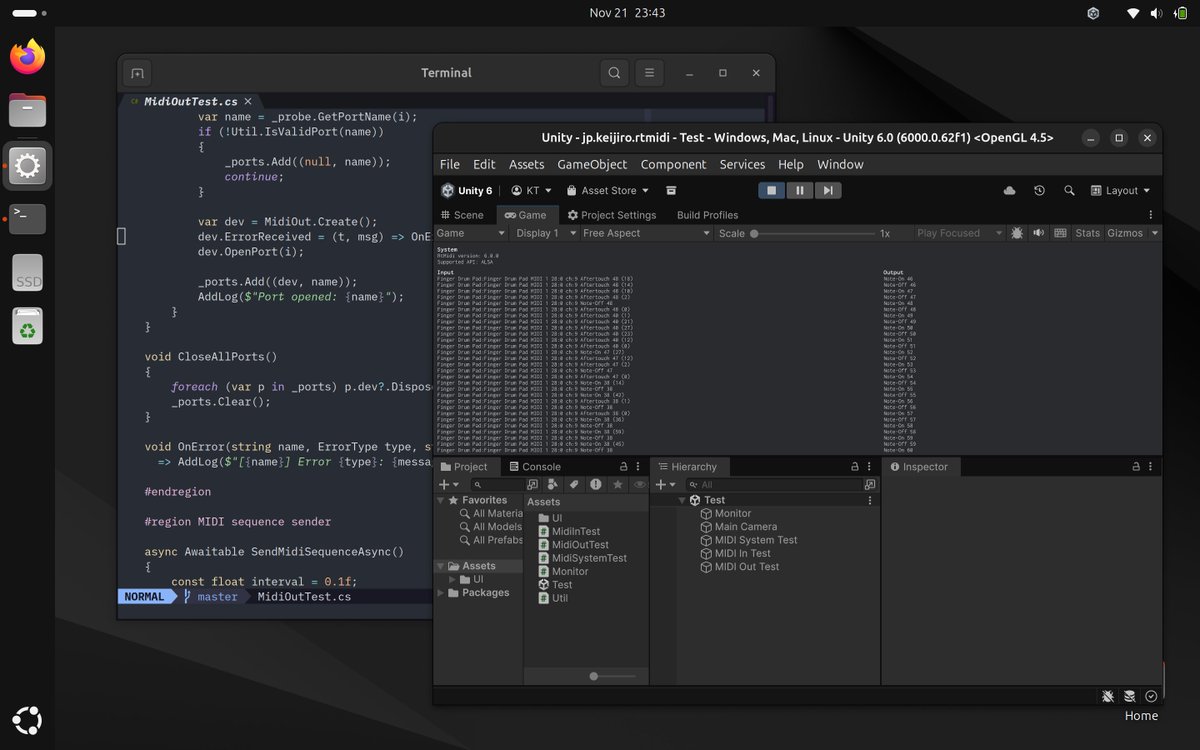
Task: Open Unity Cloud via the cloud icon
Action: [x=1009, y=190]
